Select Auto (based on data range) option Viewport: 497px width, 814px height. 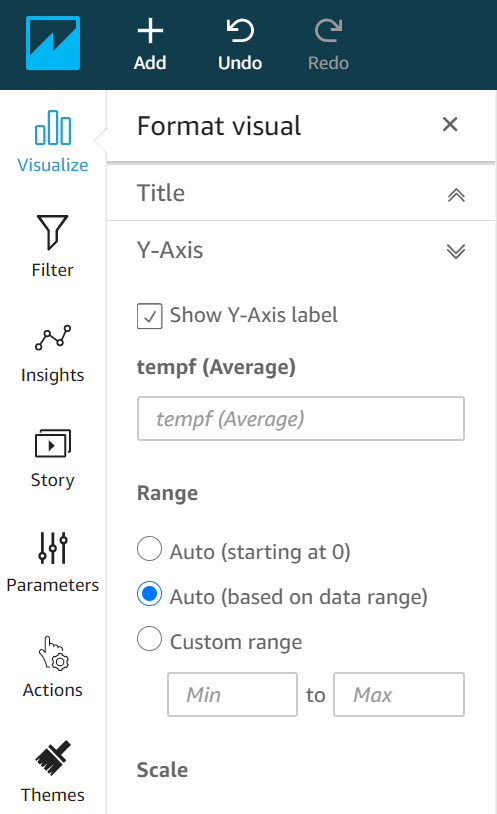pos(150,594)
